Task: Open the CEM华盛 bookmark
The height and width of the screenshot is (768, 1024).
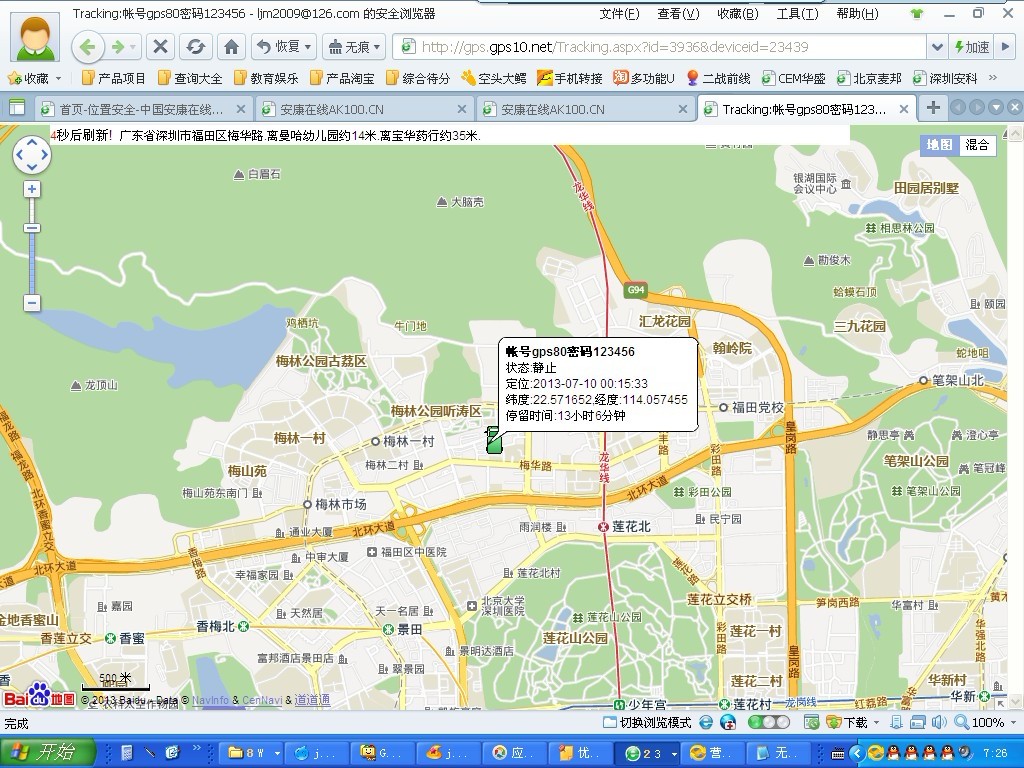Action: click(793, 78)
